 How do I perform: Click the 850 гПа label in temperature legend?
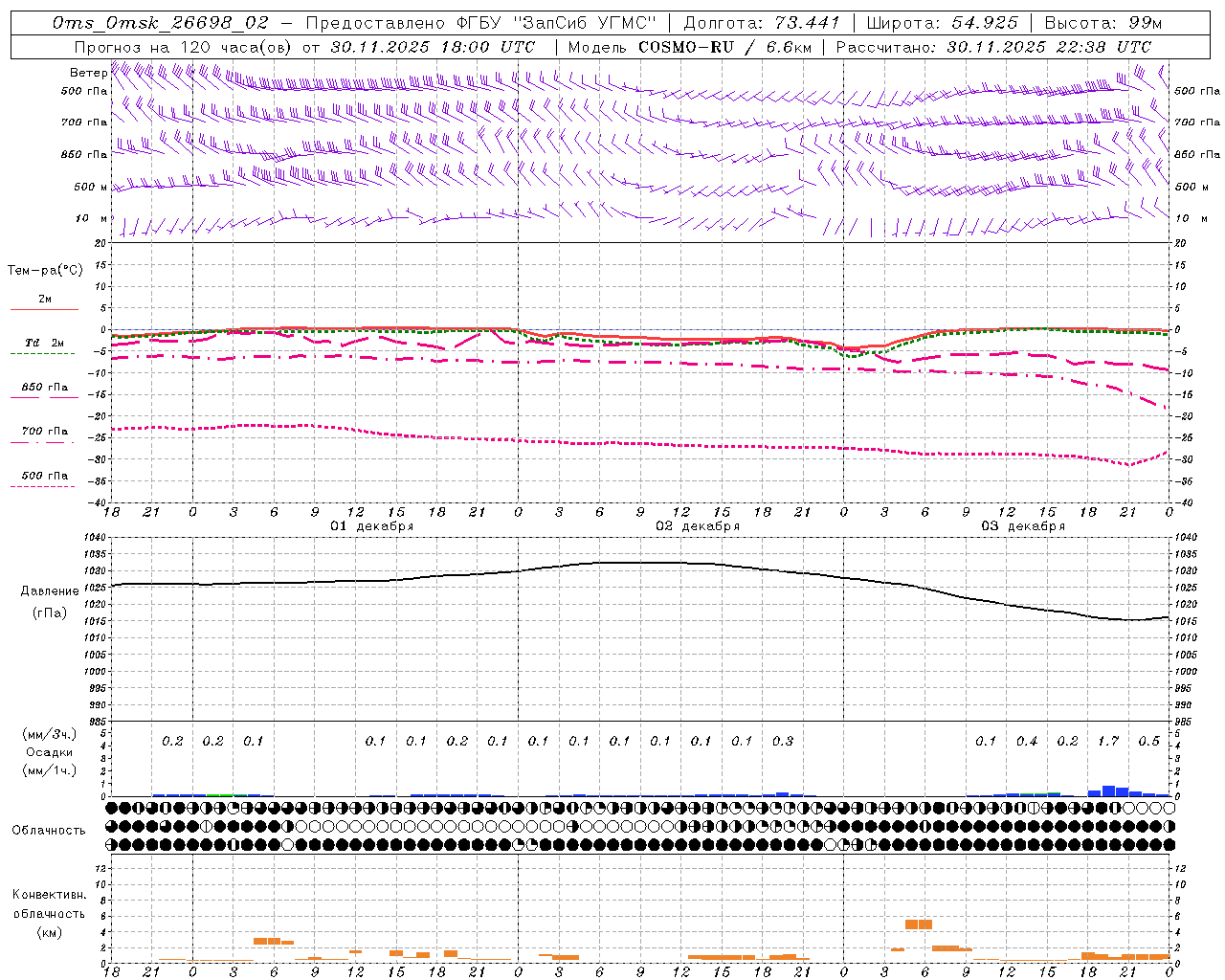[x=45, y=388]
